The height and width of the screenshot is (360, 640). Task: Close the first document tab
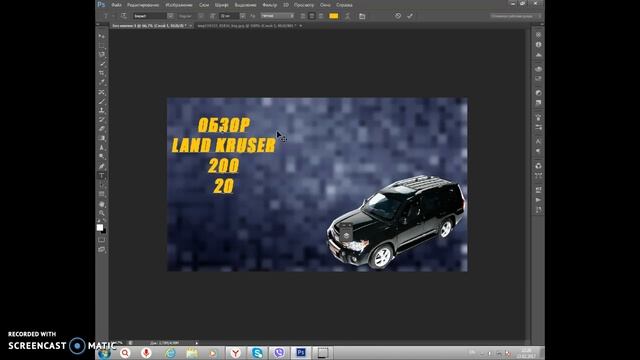pyautogui.click(x=191, y=26)
